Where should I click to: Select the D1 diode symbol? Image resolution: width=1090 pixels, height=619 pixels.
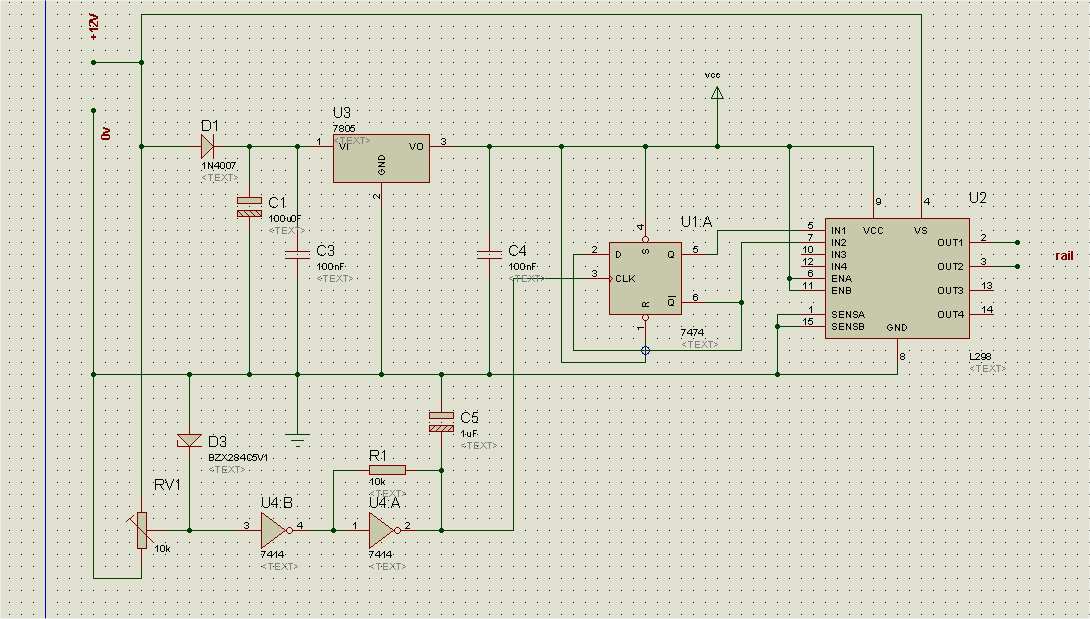coord(207,147)
